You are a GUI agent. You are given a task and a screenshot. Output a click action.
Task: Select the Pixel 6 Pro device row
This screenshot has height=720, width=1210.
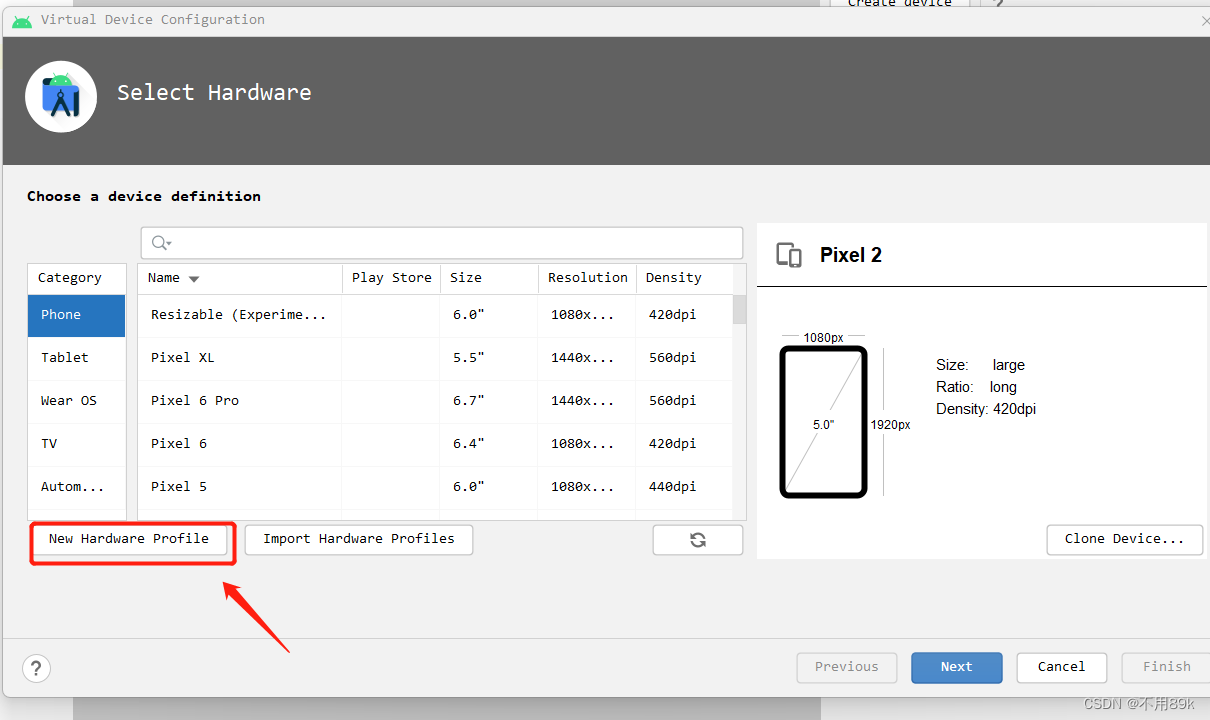[x=435, y=401]
